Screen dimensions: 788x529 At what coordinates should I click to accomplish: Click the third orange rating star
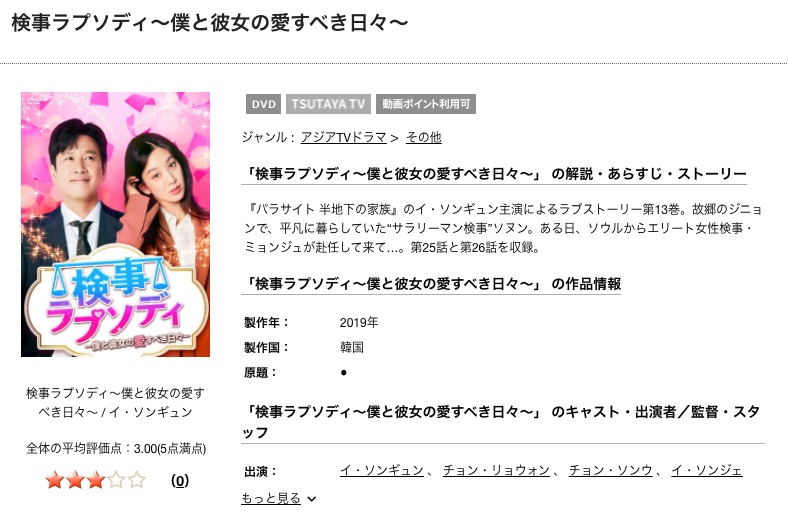[95, 480]
